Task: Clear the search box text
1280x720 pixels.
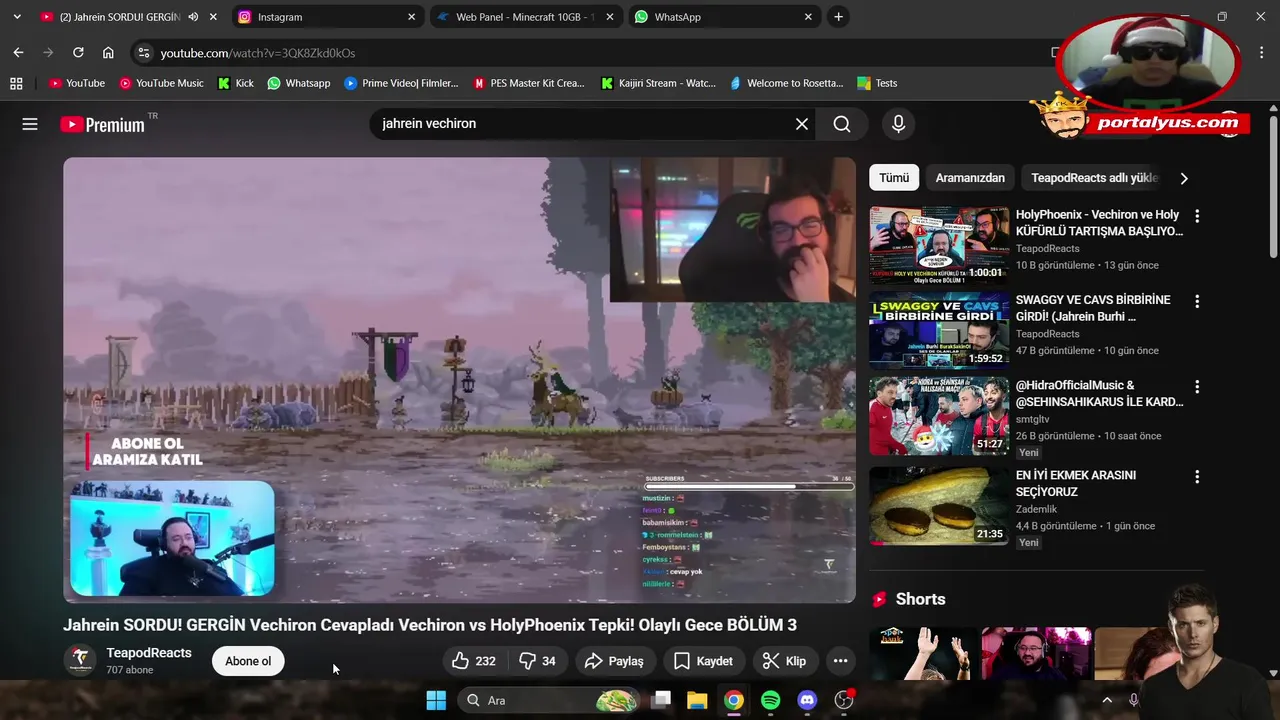Action: pyautogui.click(x=802, y=124)
